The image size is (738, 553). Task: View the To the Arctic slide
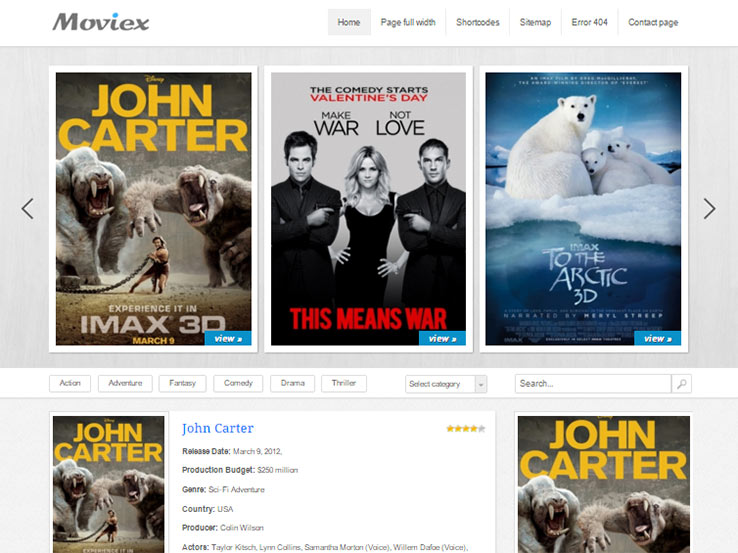tap(658, 338)
